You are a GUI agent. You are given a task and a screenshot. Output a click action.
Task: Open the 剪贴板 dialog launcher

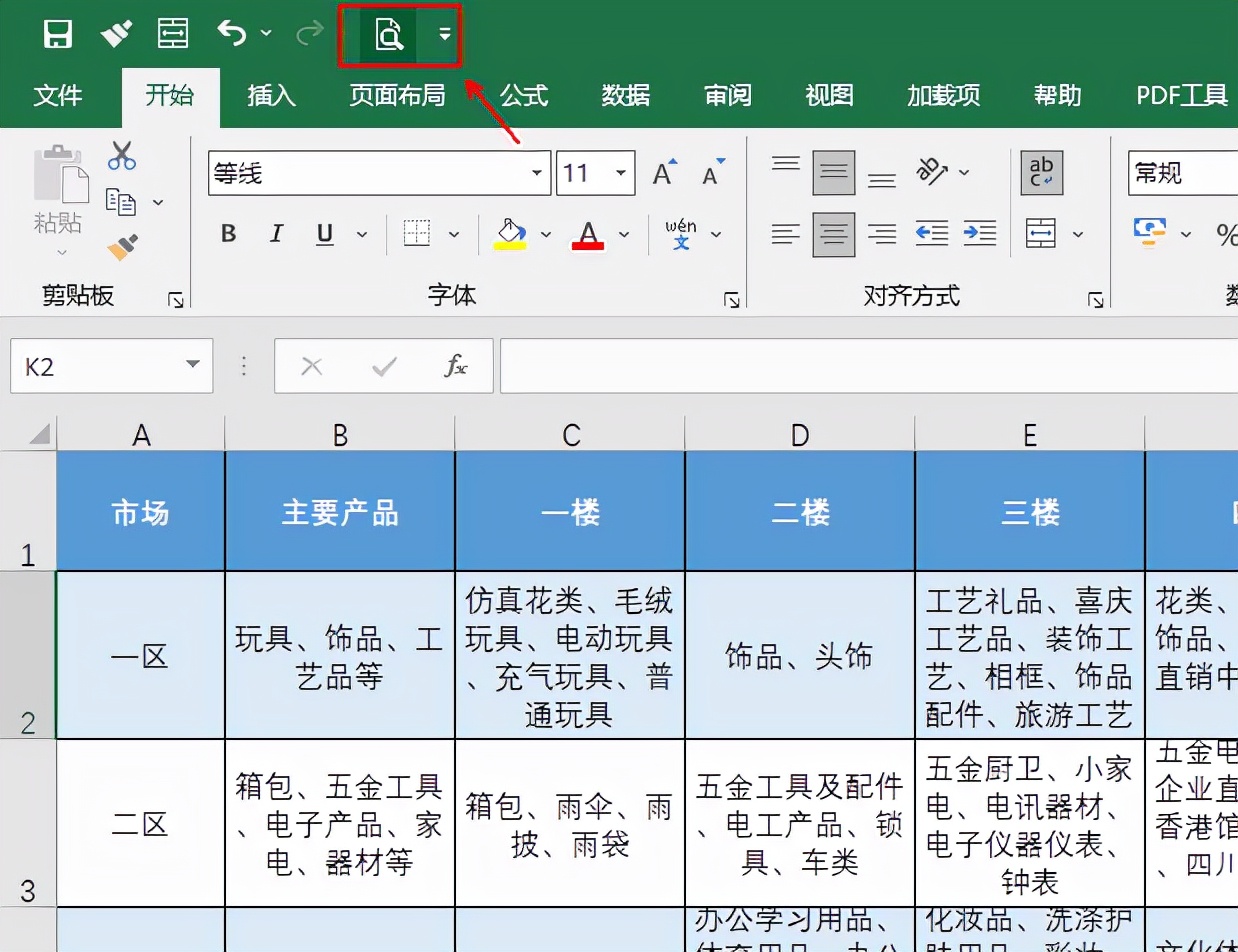(x=176, y=300)
